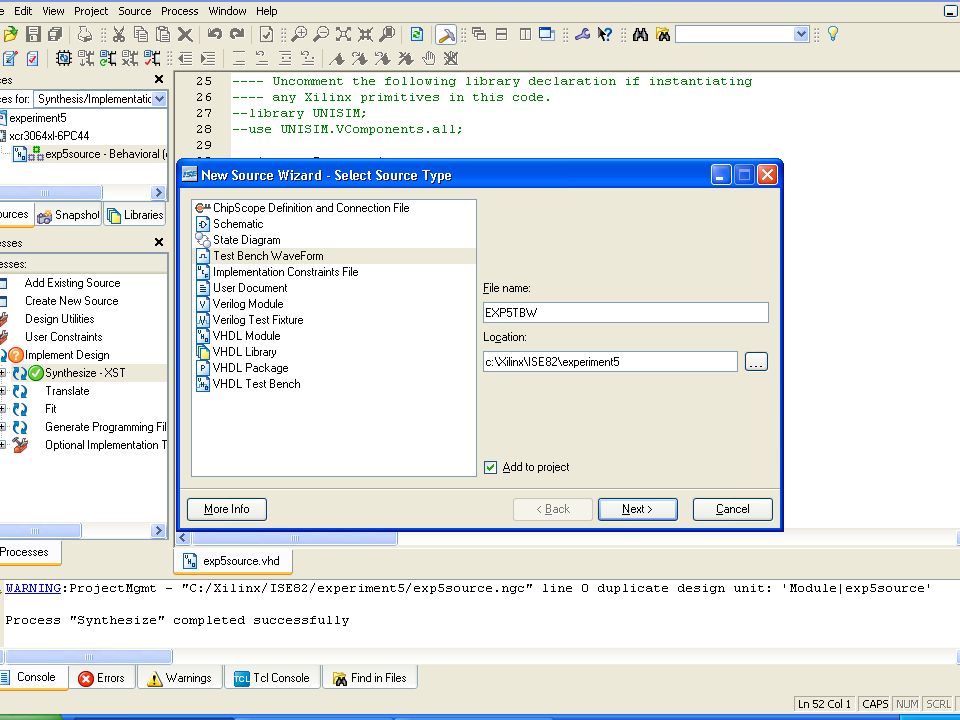The image size is (960, 720).
Task: Click the More Info button
Action: 227,509
